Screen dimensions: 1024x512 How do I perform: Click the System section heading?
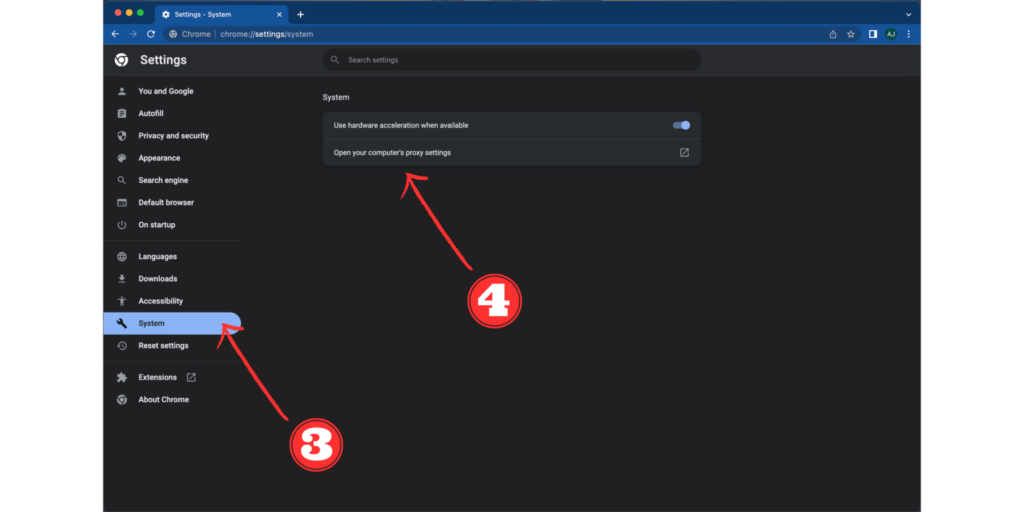(336, 97)
